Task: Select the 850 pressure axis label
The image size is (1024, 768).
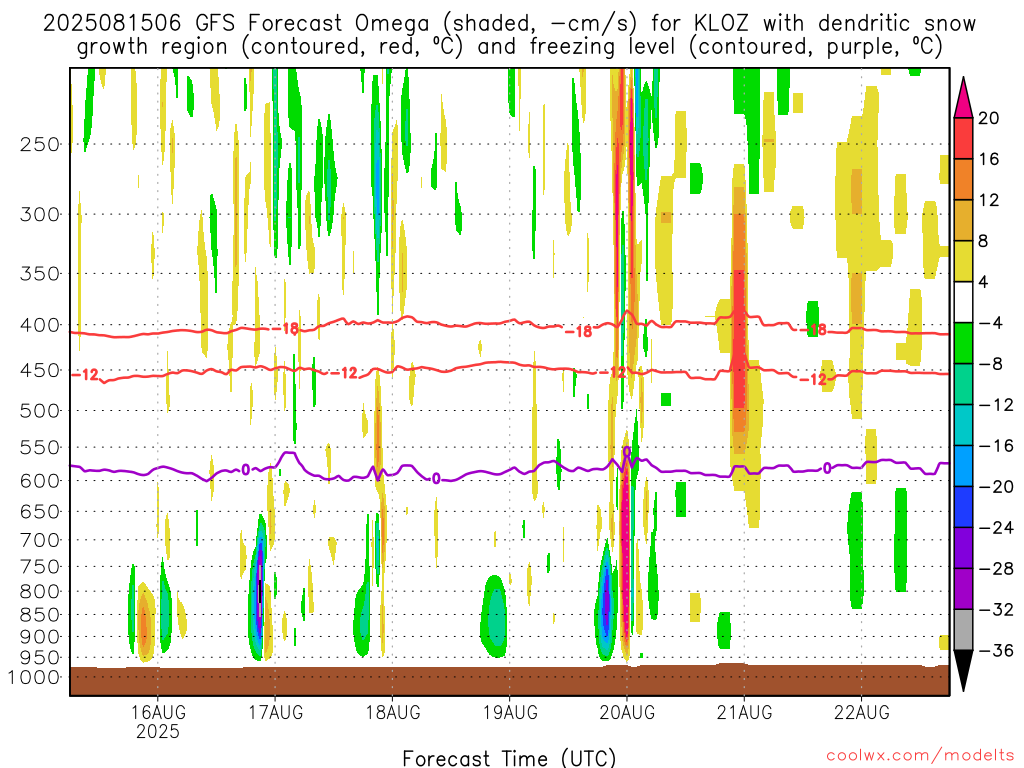Action: point(39,615)
